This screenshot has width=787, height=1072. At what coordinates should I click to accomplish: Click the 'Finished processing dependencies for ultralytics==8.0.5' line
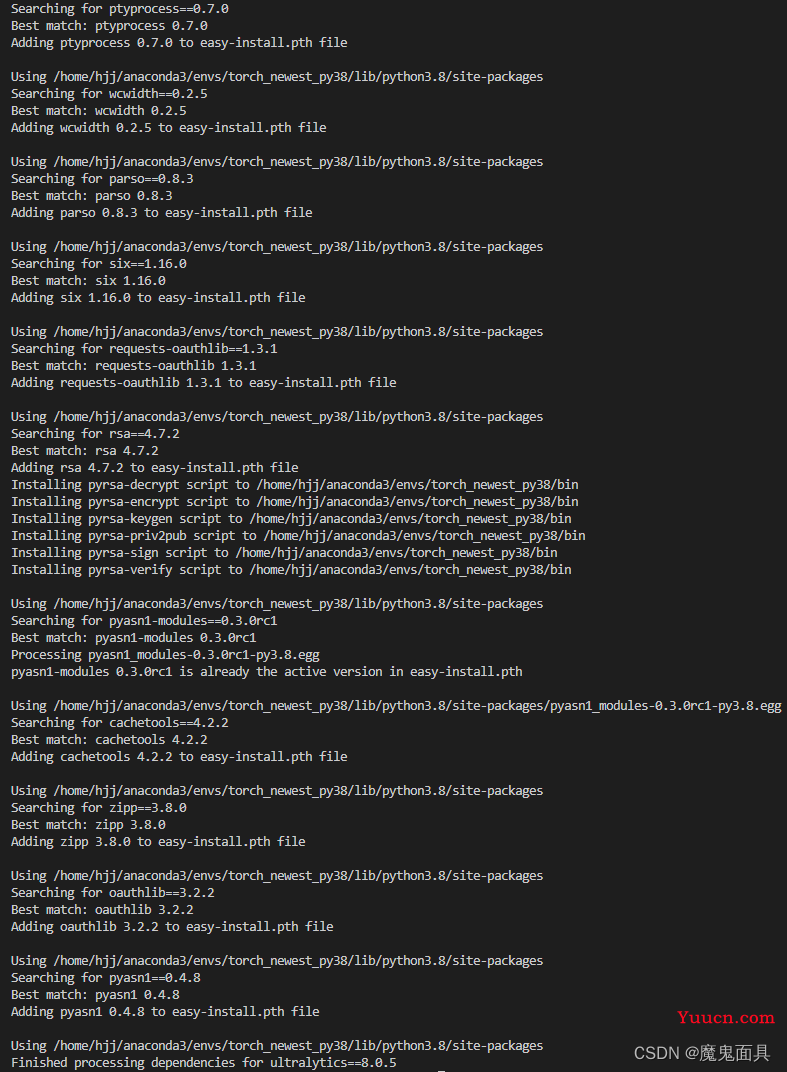tap(204, 1062)
